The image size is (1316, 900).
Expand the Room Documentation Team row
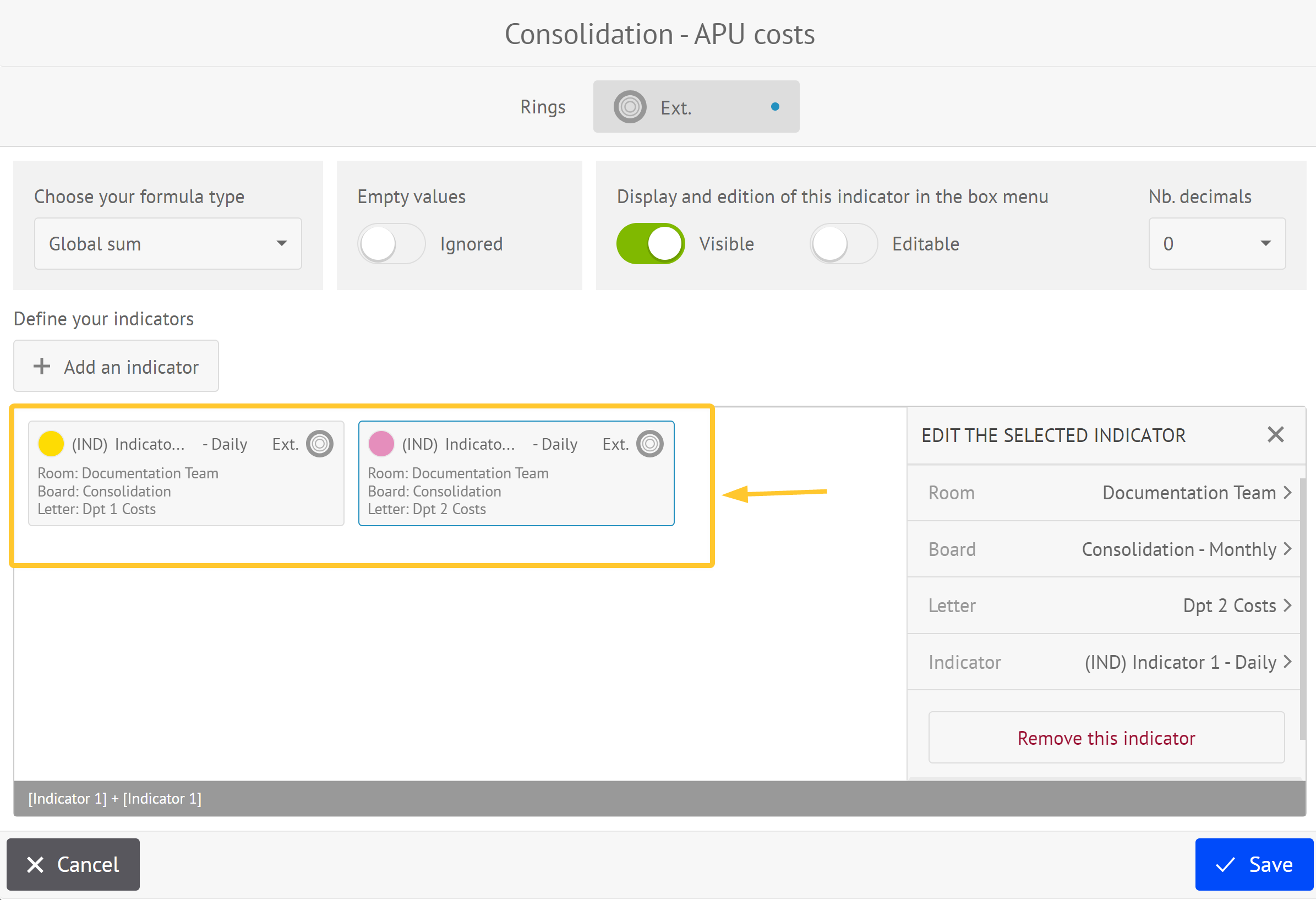click(x=1104, y=493)
